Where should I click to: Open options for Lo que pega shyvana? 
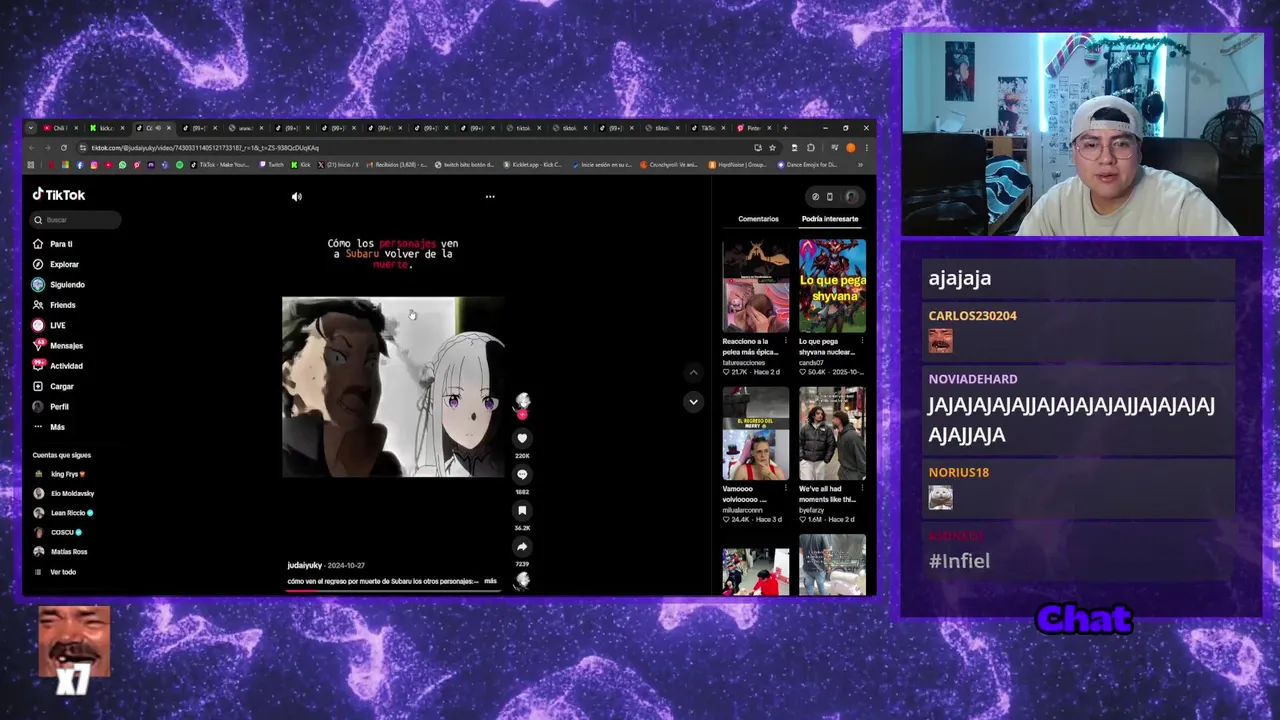862,342
